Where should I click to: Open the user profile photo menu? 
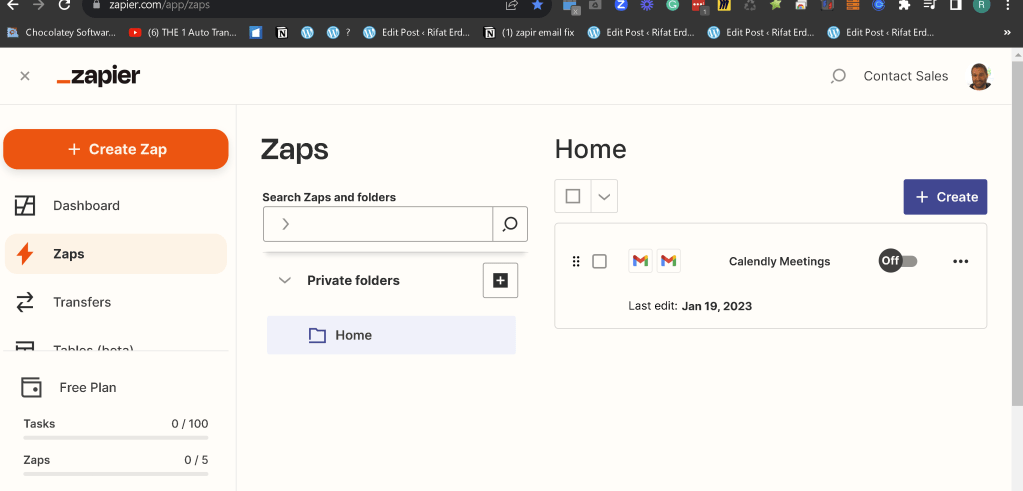pyautogui.click(x=979, y=76)
